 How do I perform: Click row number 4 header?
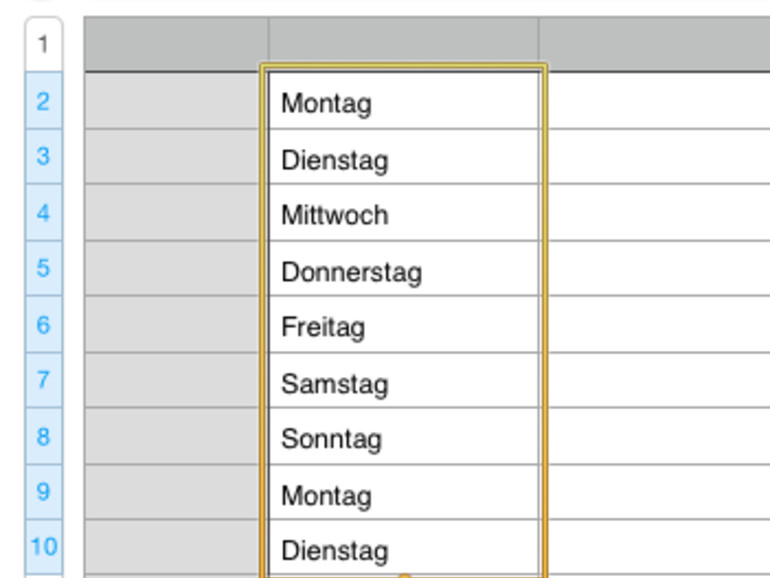pyautogui.click(x=43, y=213)
